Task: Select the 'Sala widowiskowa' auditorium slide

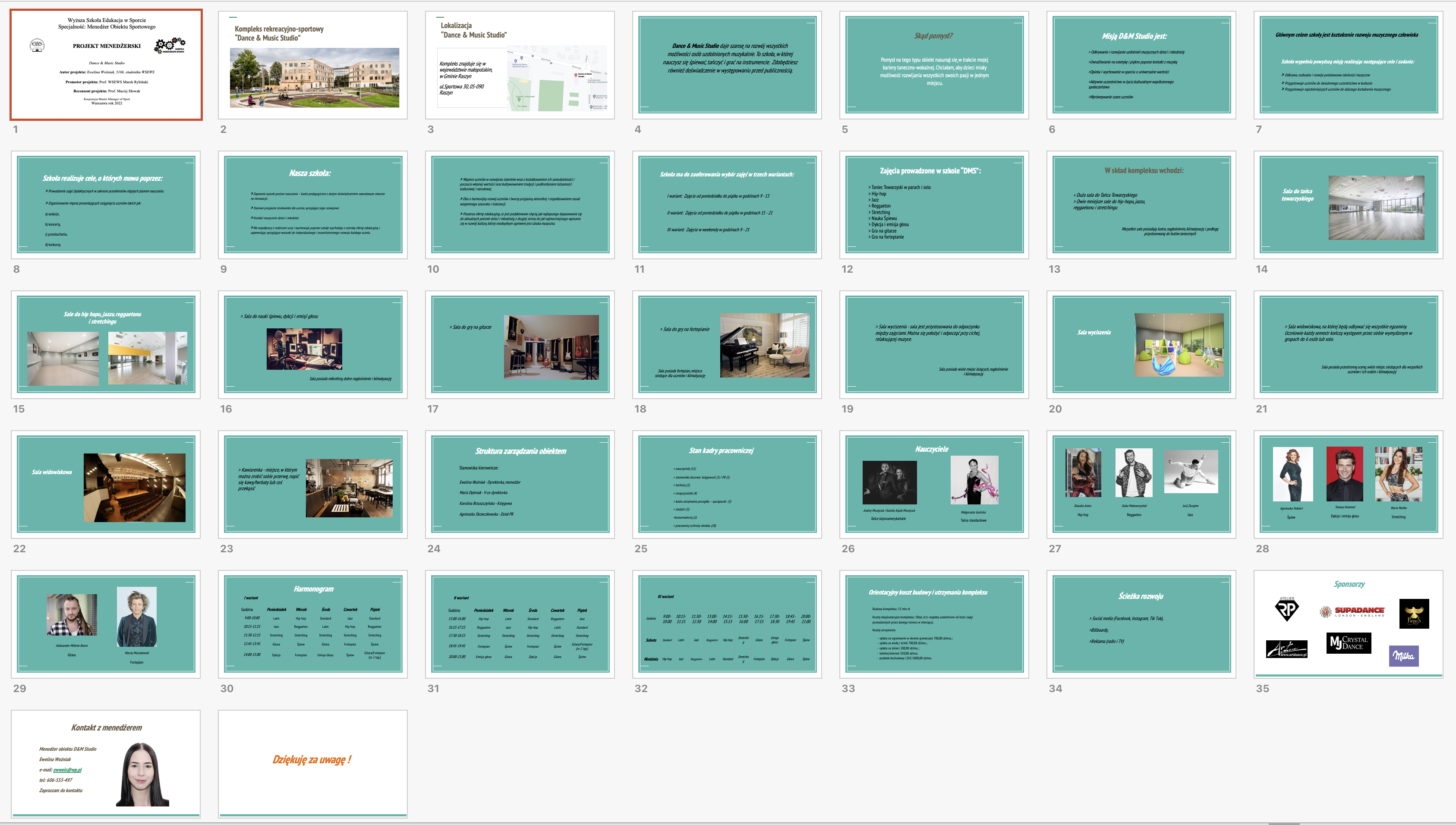Action: 106,485
